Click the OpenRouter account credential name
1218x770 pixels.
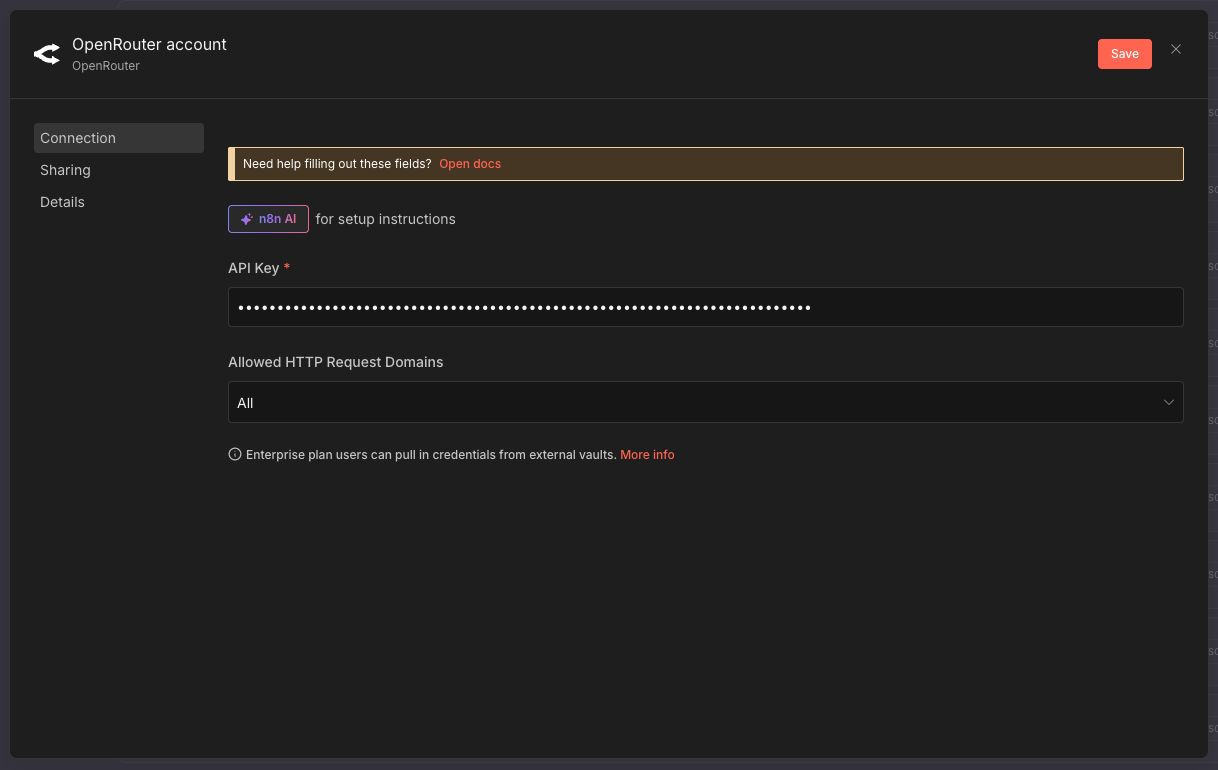[149, 44]
